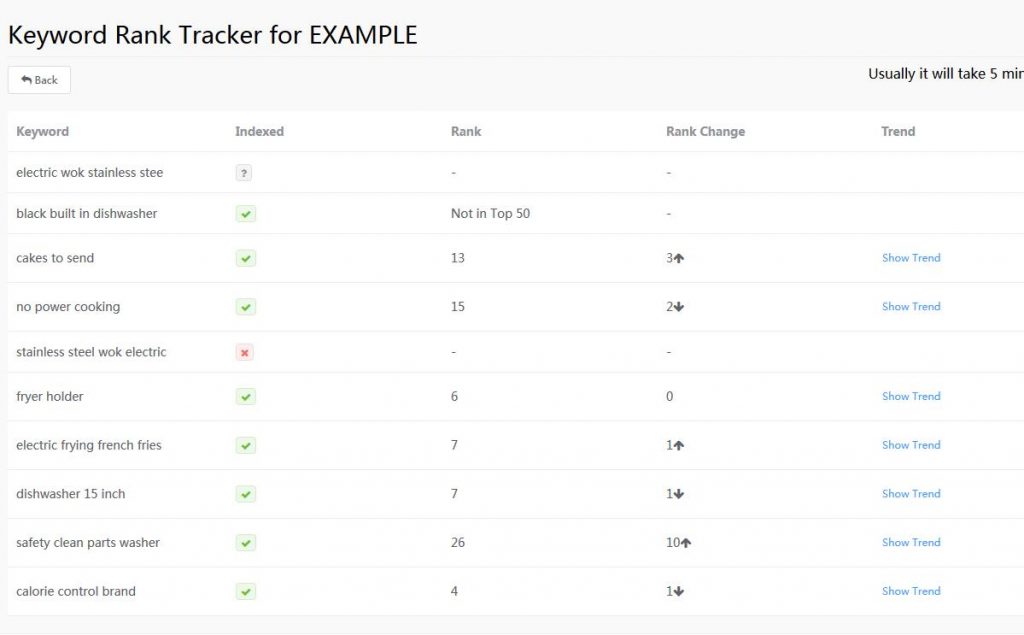This screenshot has height=635, width=1024.
Task: Click green check icon for black built in dishwasher
Action: point(246,214)
